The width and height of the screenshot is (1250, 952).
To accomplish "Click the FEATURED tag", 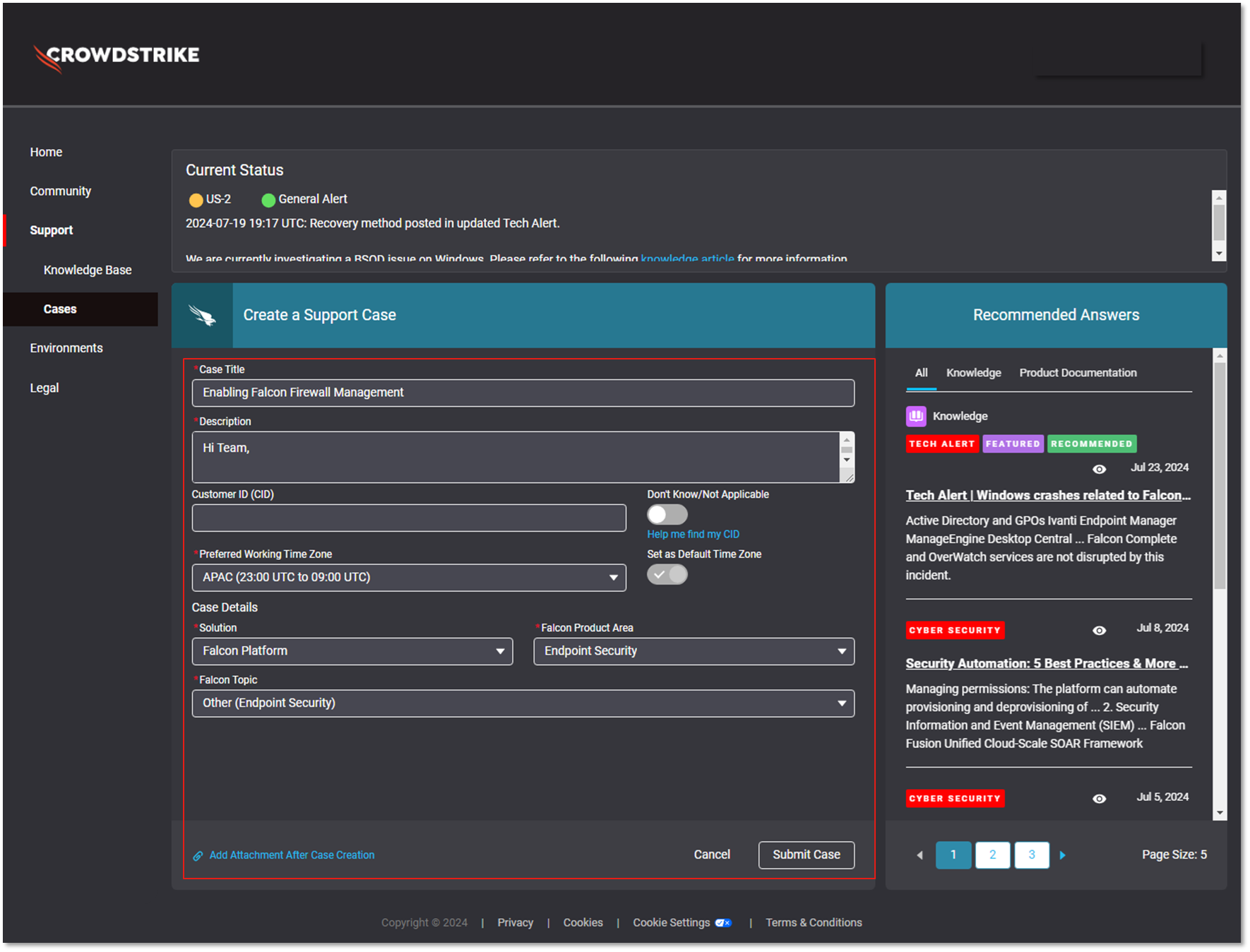I will (x=1013, y=444).
